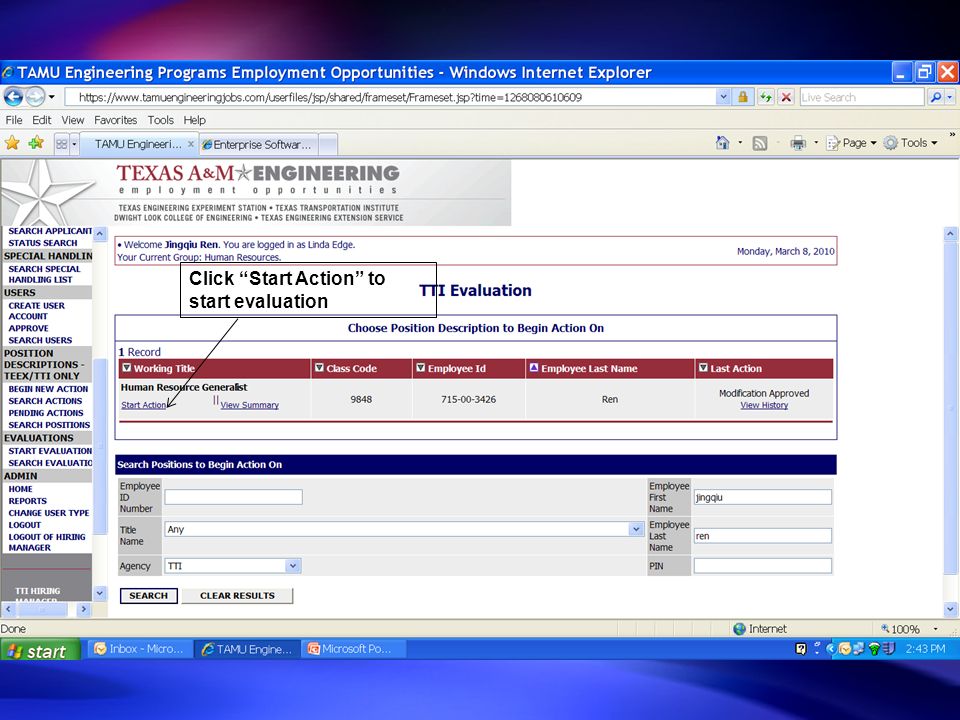960x720 pixels.
Task: Click LOGOUT in sidebar
Action: (x=24, y=525)
